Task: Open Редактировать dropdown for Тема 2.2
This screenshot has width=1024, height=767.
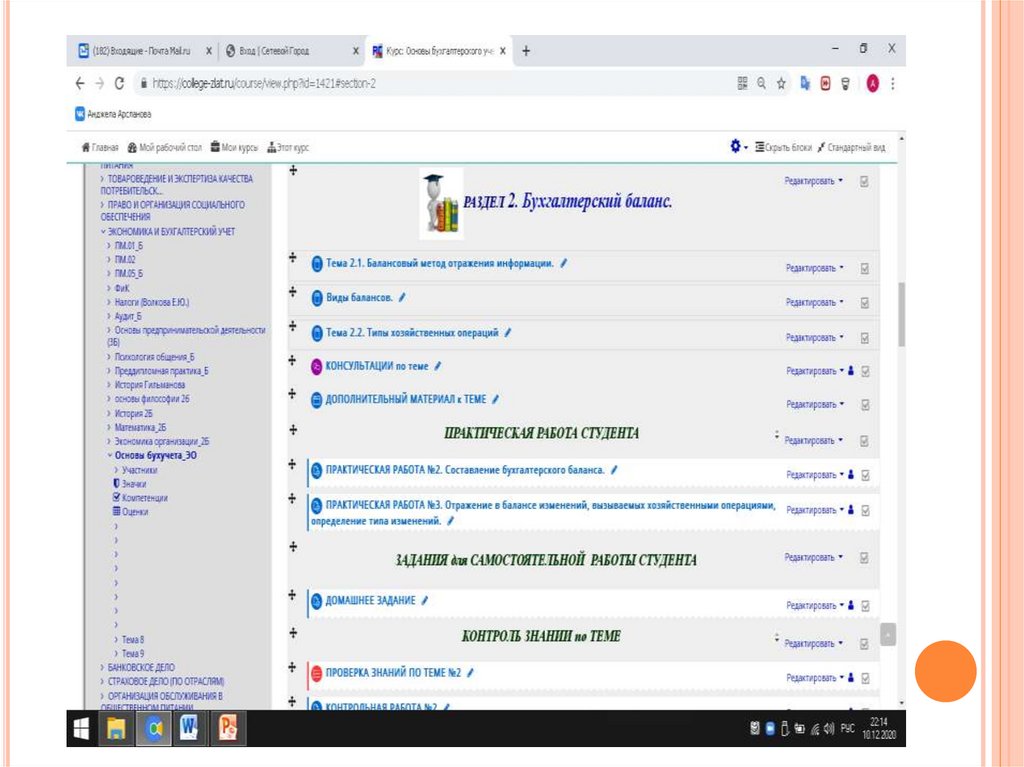Action: [x=815, y=338]
